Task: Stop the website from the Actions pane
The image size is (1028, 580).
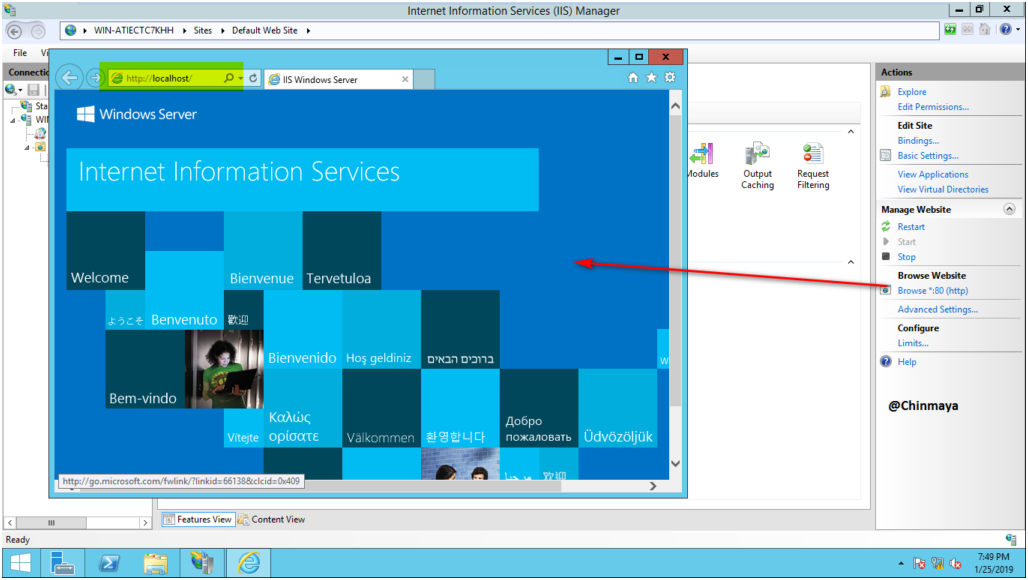Action: 906,257
